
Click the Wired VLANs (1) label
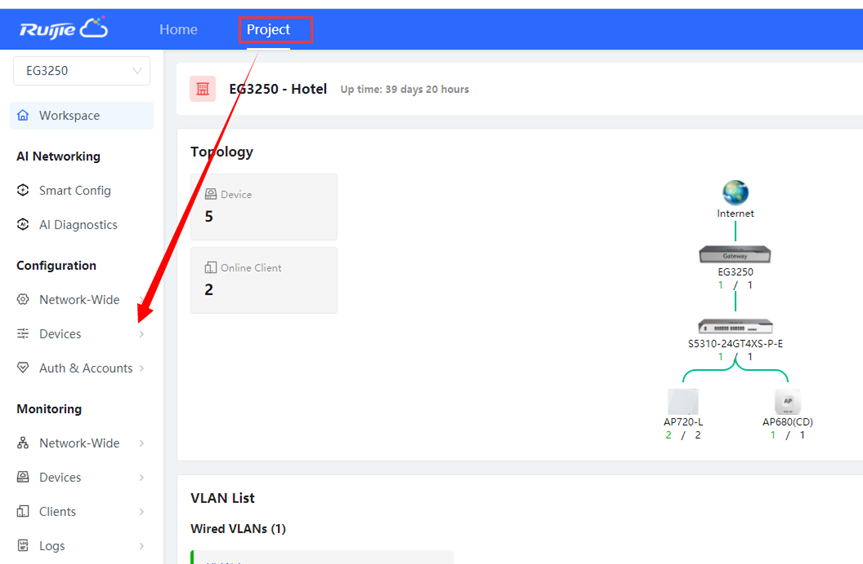(238, 529)
